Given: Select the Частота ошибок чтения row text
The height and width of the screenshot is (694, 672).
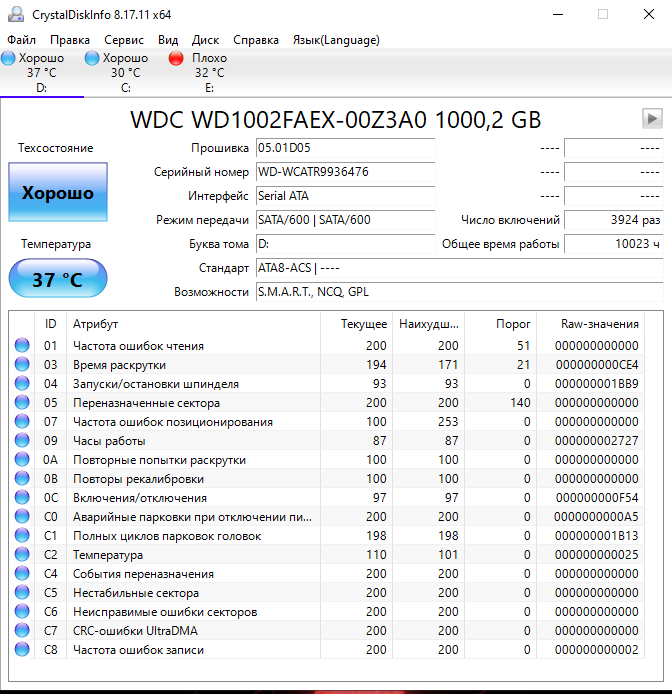Looking at the screenshot, I should pyautogui.click(x=138, y=346).
